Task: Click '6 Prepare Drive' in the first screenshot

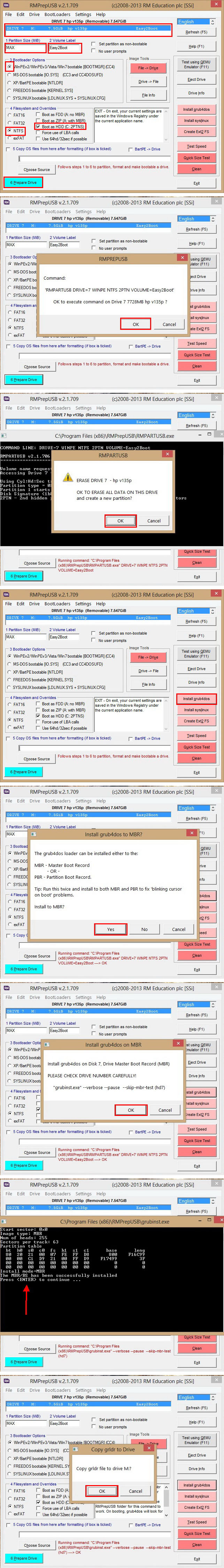Action: [23, 182]
